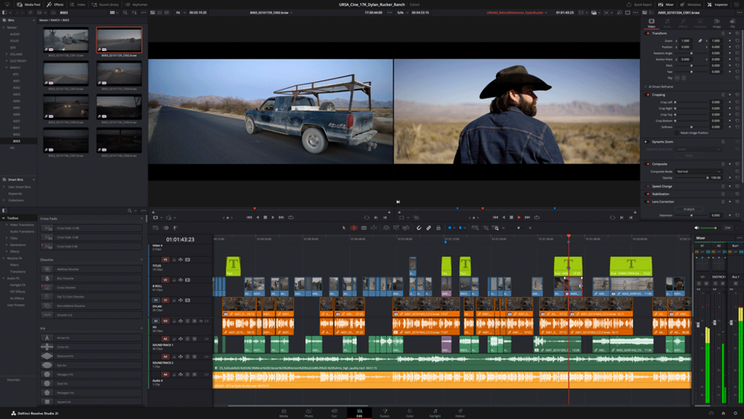Click the timeline Position Lock padlock icon
Viewport: 744px width, 419px height.
(438, 228)
